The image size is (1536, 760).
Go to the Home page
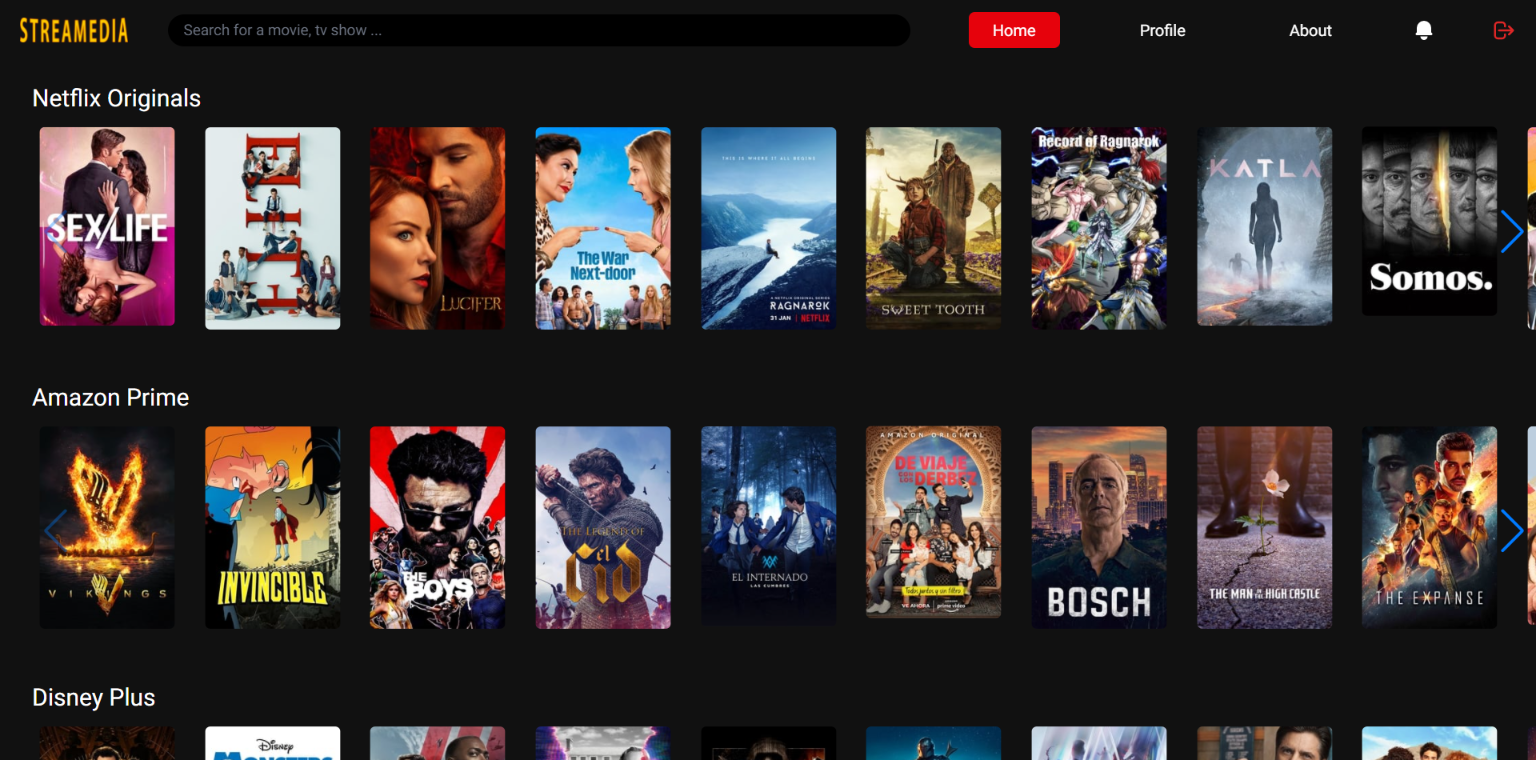1014,30
